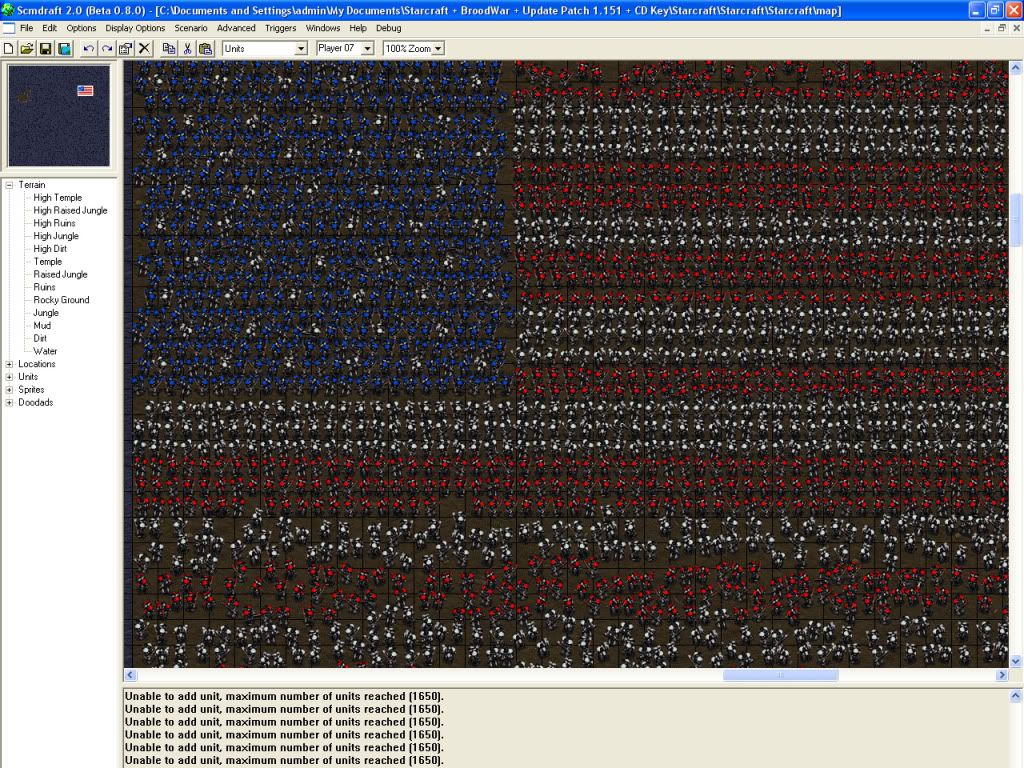Image resolution: width=1024 pixels, height=768 pixels.
Task: Click the map vertical scrollbar down arrow
Action: coord(1016,661)
